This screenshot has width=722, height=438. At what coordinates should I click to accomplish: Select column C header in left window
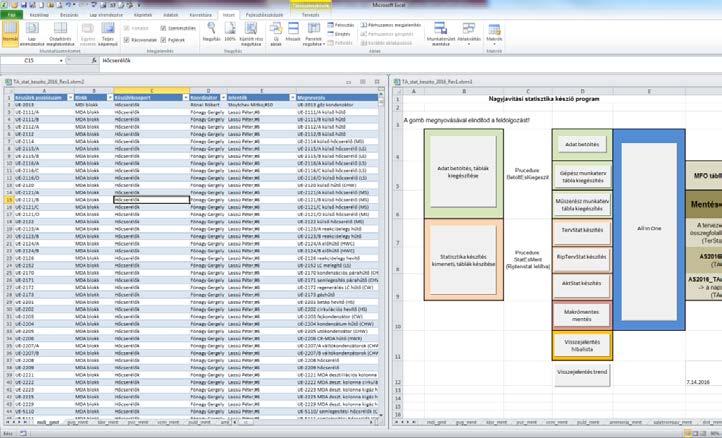[x=151, y=91]
